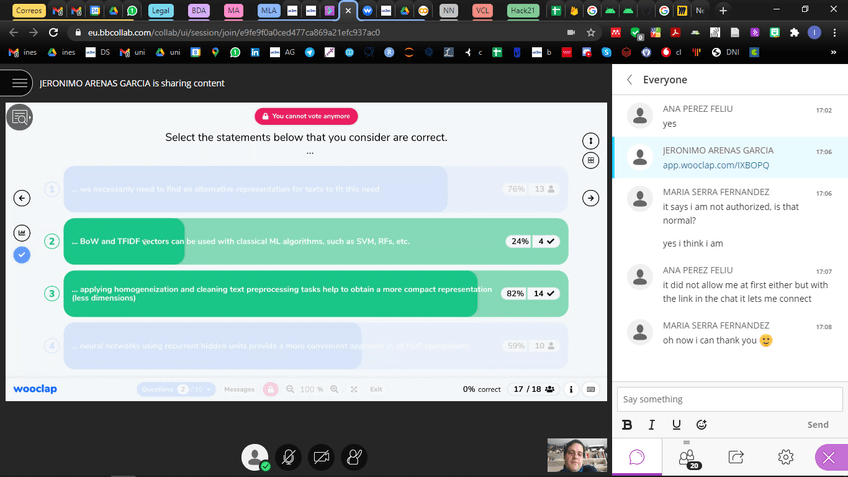Open the My Settings gear tab
This screenshot has width=848, height=477.
(785, 457)
